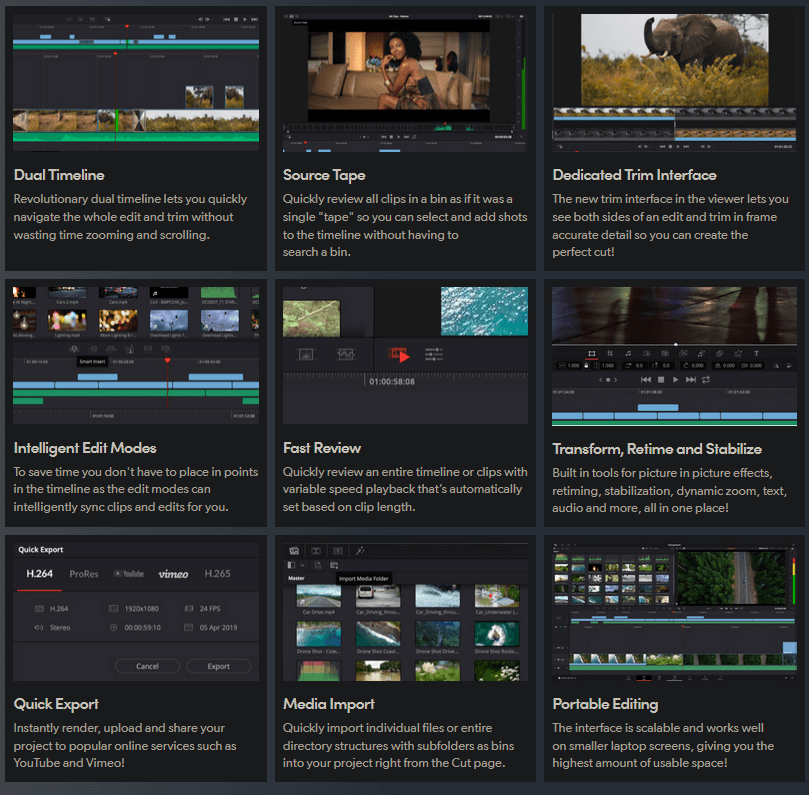Click the playback settings sliders icon
The width and height of the screenshot is (809, 795).
pyautogui.click(x=435, y=355)
